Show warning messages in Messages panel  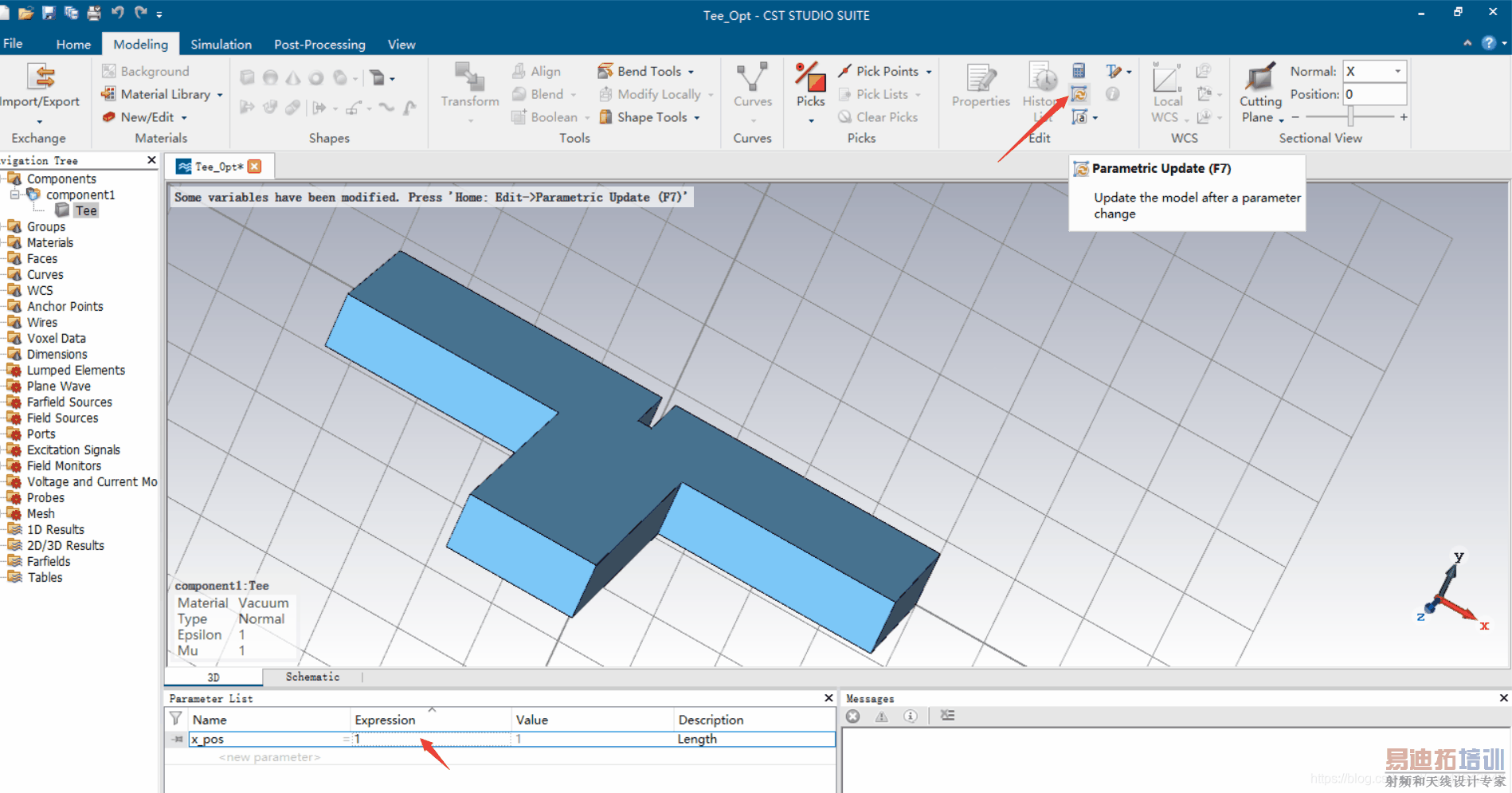[882, 716]
